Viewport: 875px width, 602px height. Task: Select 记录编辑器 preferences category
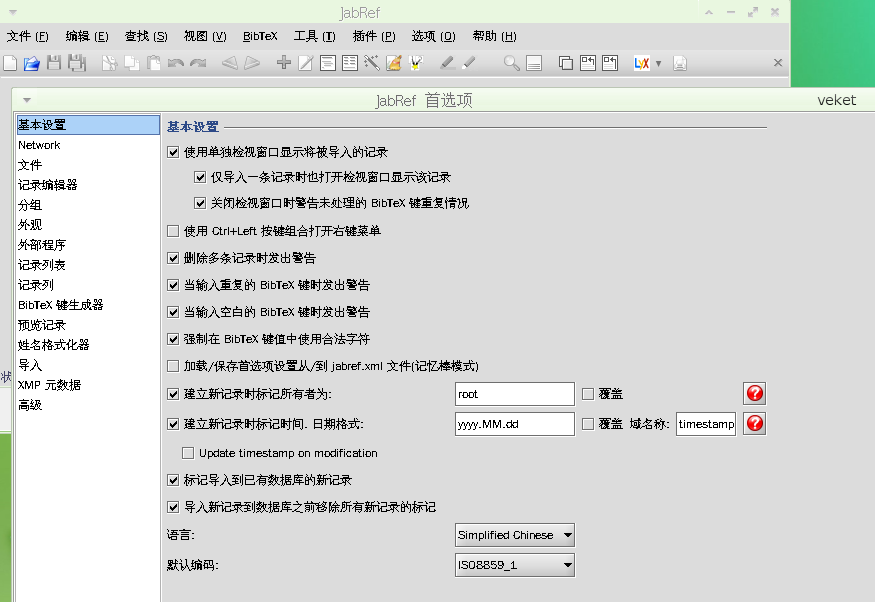point(88,185)
